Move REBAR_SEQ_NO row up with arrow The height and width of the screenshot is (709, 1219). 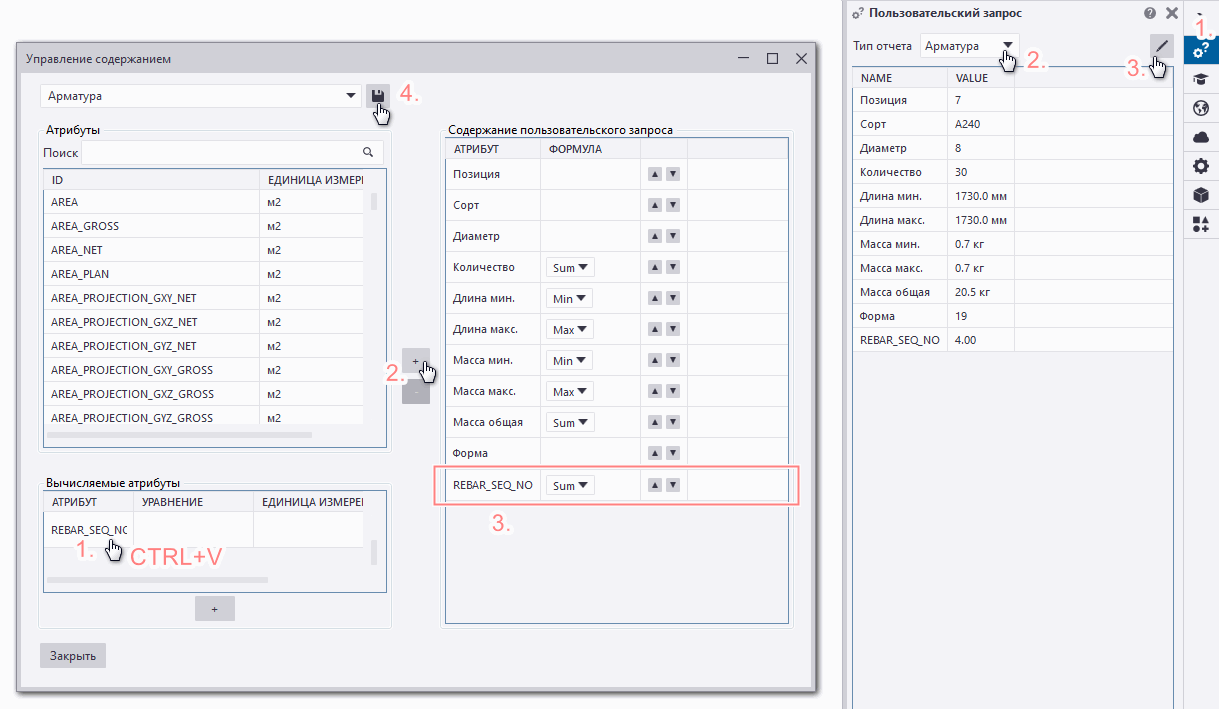click(x=654, y=485)
